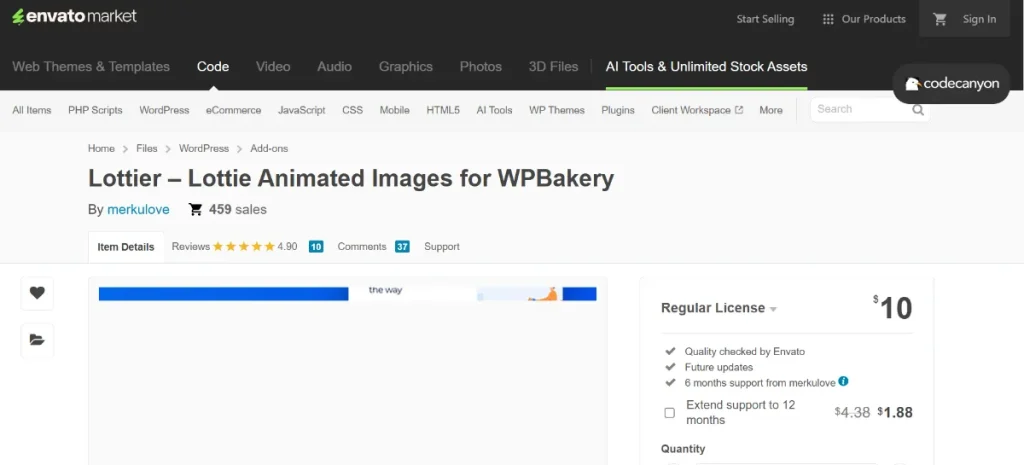Click the sales cart icon

pyautogui.click(x=195, y=210)
